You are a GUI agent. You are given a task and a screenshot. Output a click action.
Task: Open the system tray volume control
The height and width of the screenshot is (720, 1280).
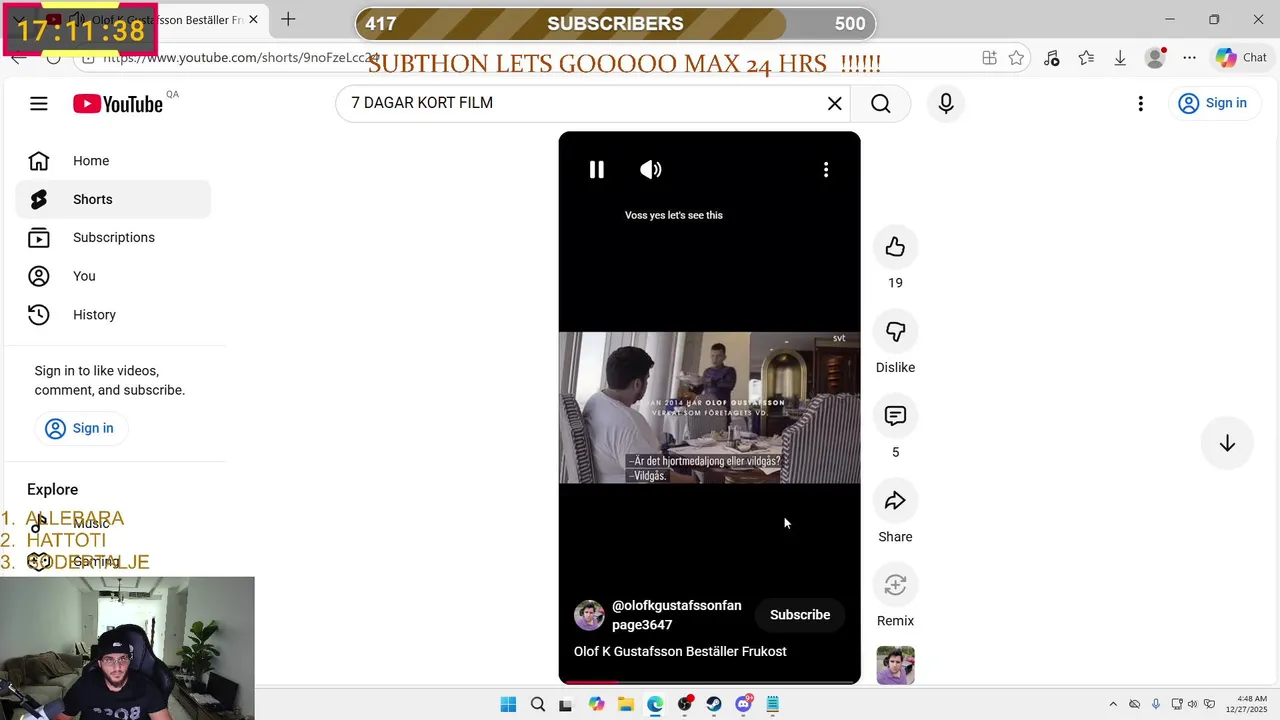(1194, 704)
